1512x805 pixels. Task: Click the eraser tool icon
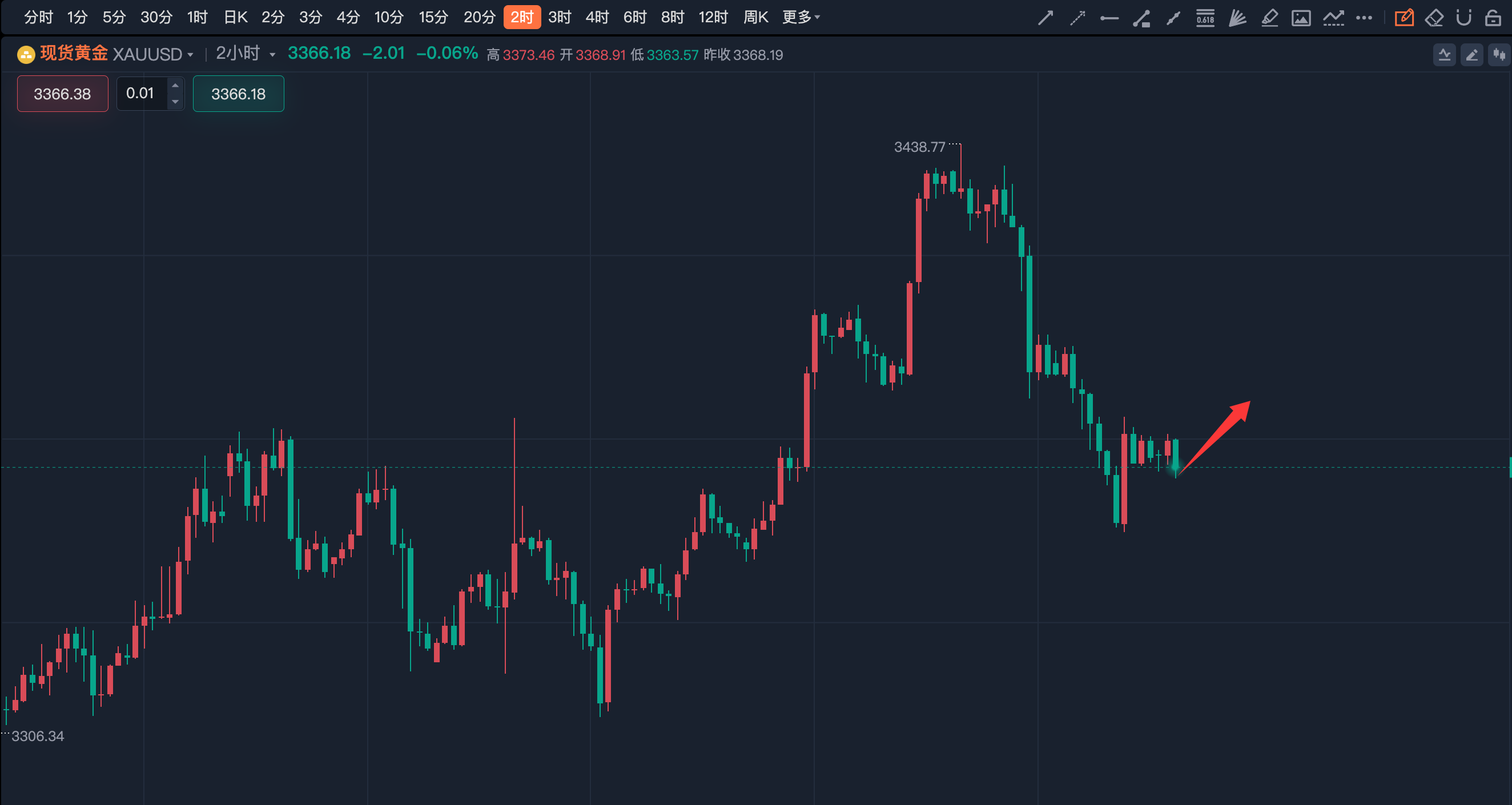1434,18
